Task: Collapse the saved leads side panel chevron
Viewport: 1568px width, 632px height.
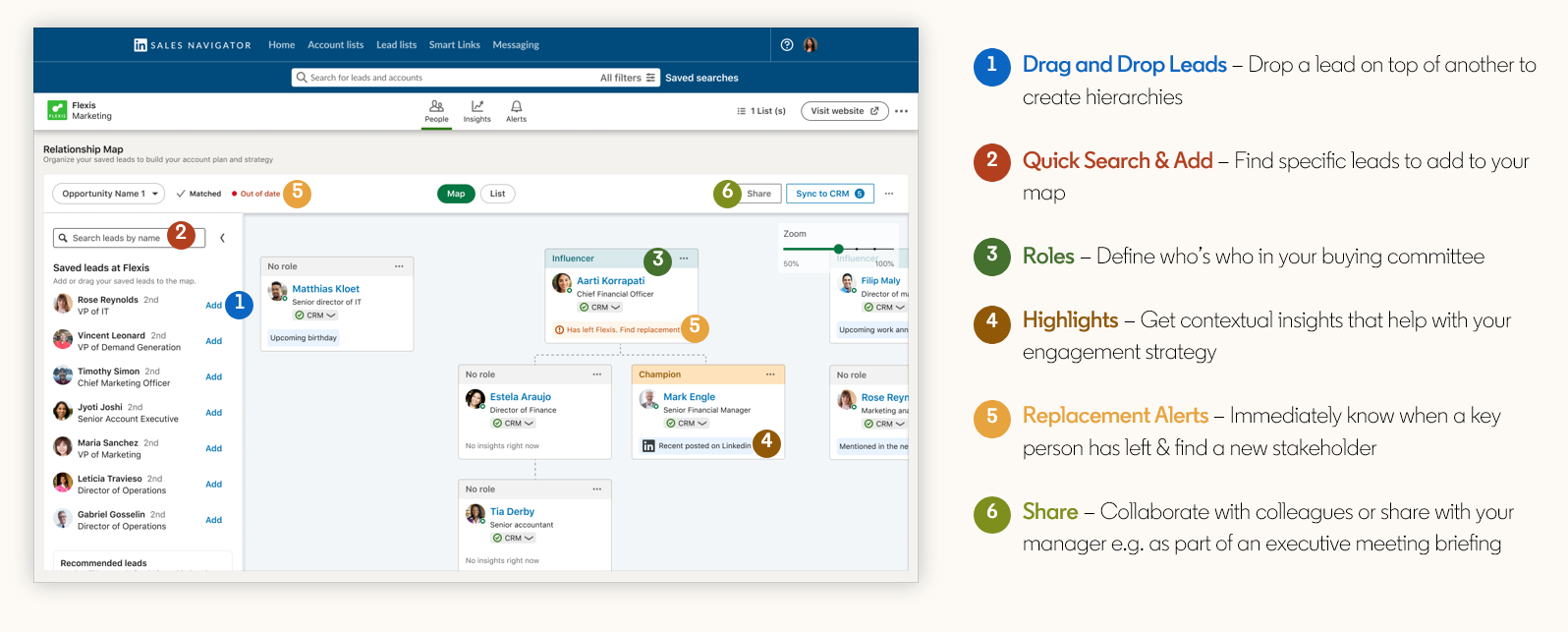Action: (x=223, y=238)
